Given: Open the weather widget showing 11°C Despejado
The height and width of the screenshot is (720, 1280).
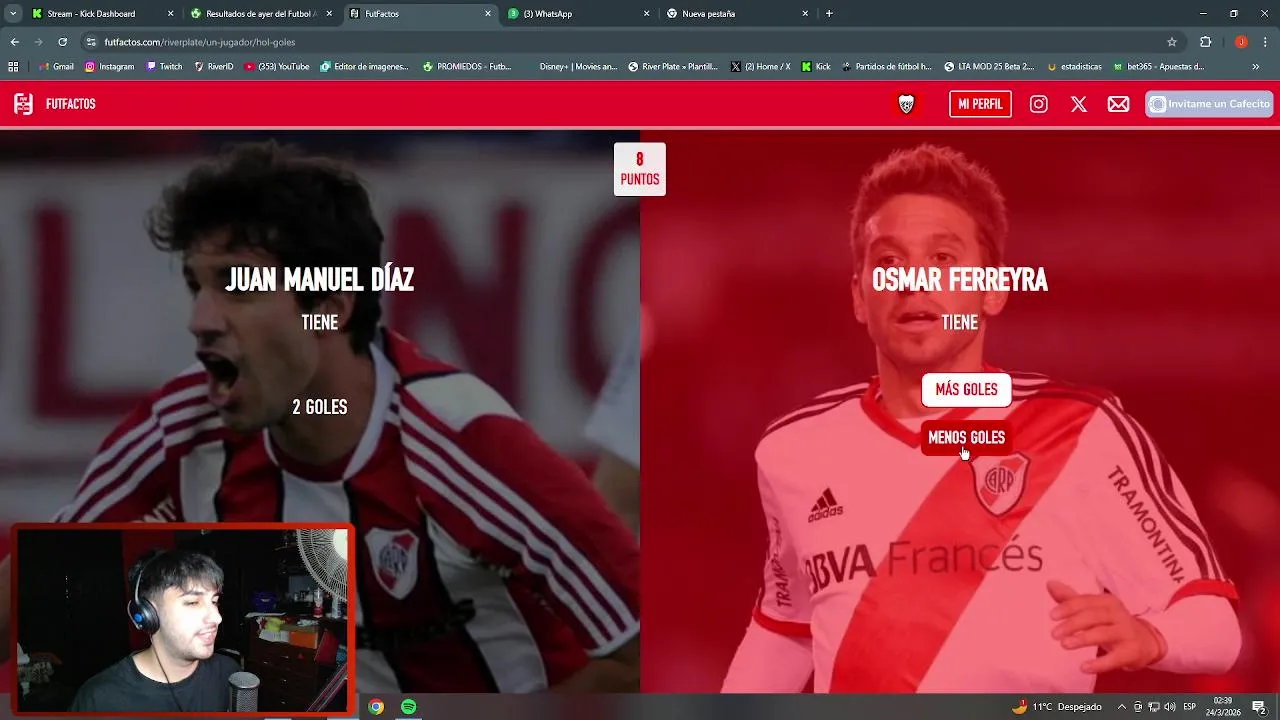Looking at the screenshot, I should point(1057,707).
